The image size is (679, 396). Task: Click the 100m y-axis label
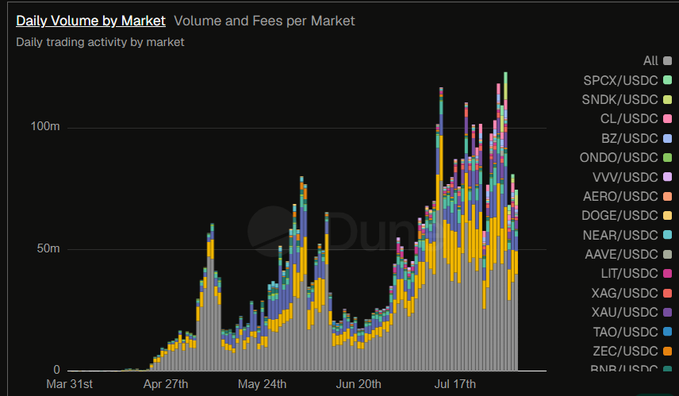point(45,127)
